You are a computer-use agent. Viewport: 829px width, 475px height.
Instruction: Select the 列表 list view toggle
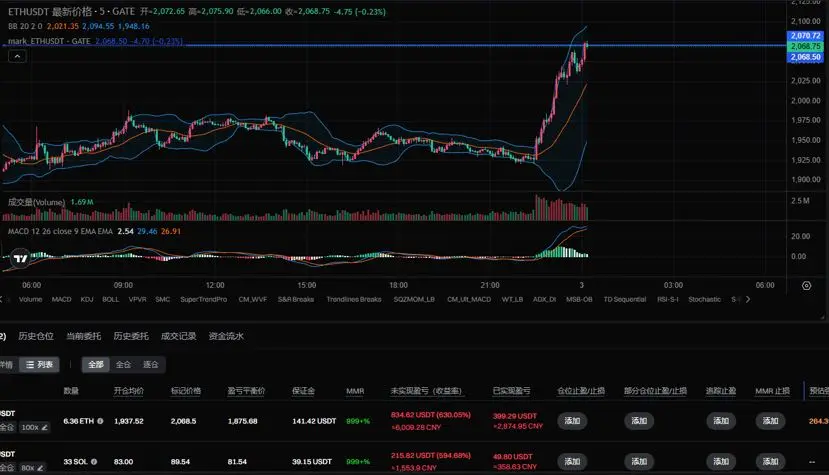click(40, 364)
